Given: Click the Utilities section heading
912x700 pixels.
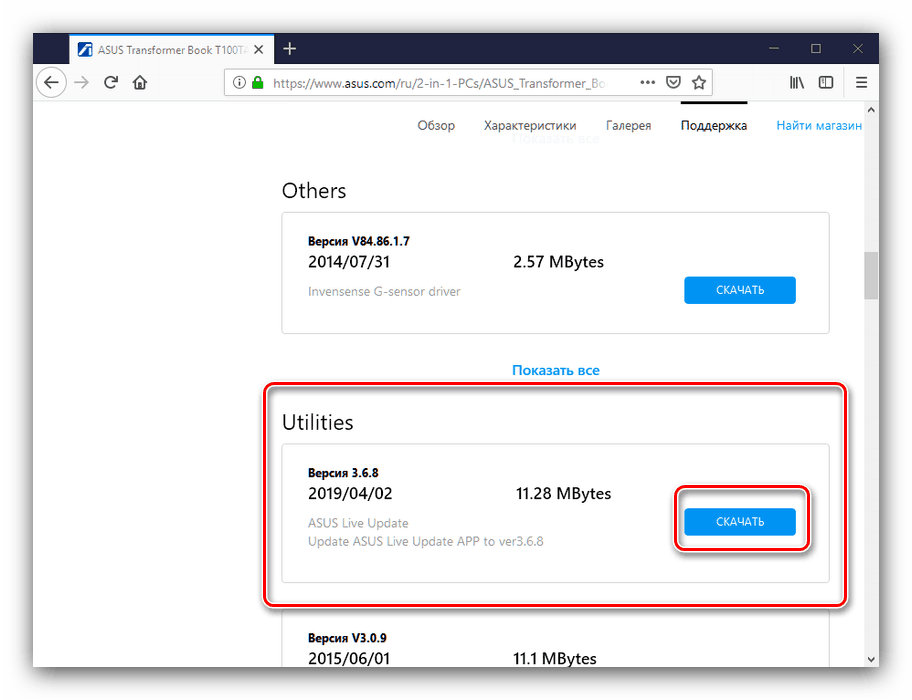Looking at the screenshot, I should click(317, 422).
